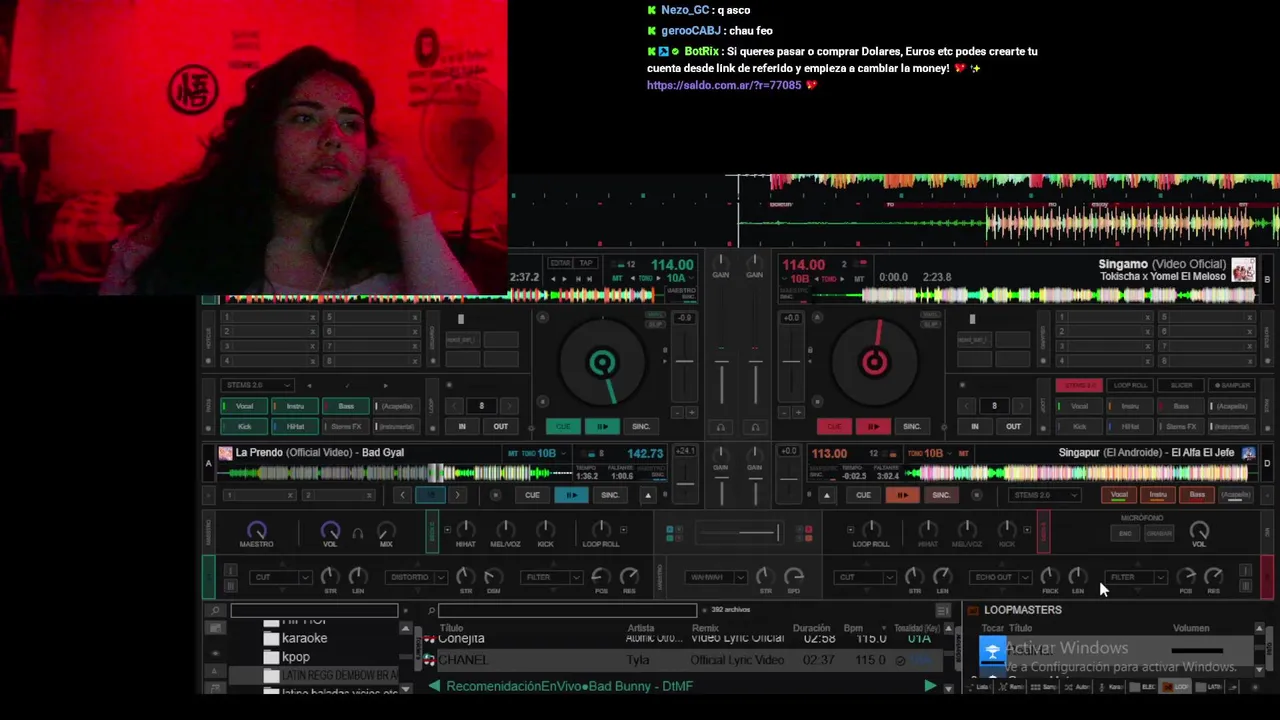Image resolution: width=1280 pixels, height=720 pixels.
Task: Increase pitch with plus on deck B
Action: click(x=798, y=412)
